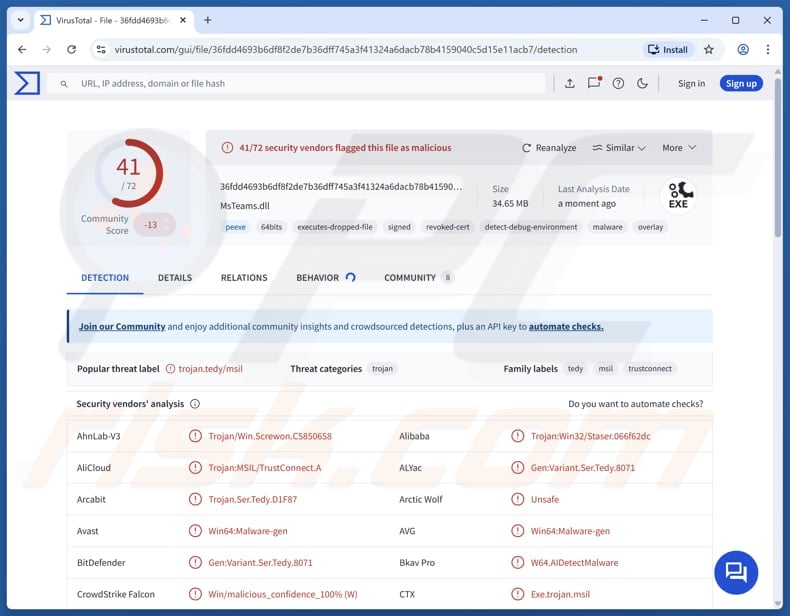This screenshot has width=790, height=616.
Task: Open the help question mark icon
Action: click(x=618, y=84)
